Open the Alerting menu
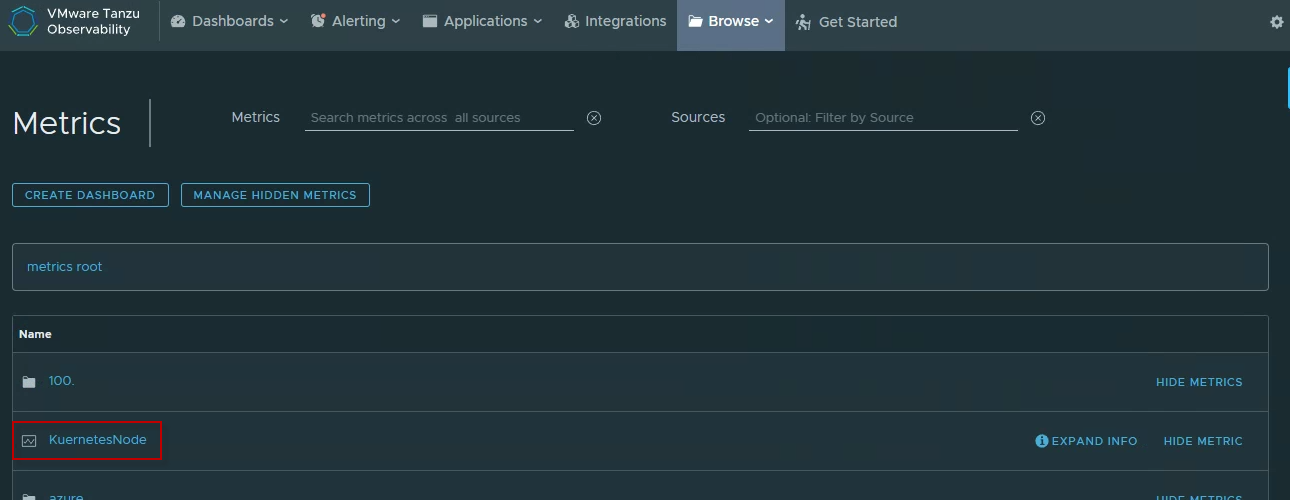The height and width of the screenshot is (500, 1290). (355, 21)
